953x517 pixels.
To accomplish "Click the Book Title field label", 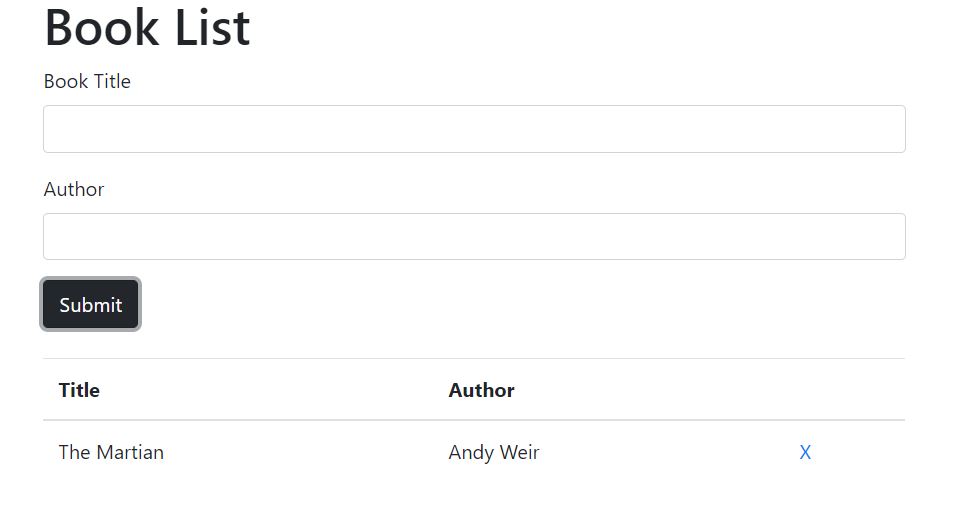I will click(87, 81).
